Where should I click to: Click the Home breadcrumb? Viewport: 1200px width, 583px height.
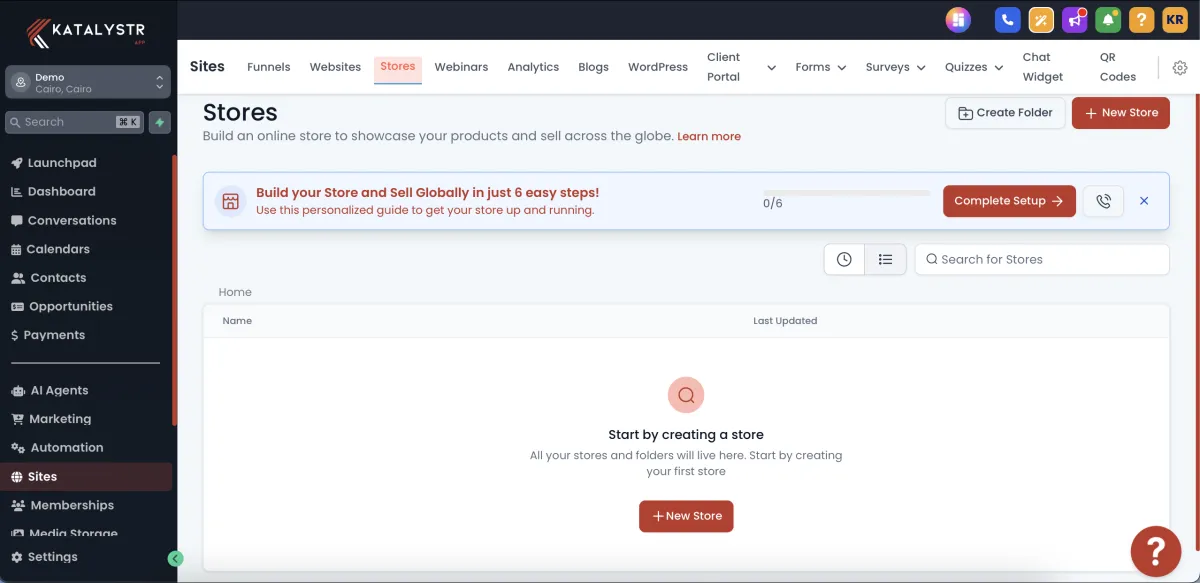click(235, 293)
